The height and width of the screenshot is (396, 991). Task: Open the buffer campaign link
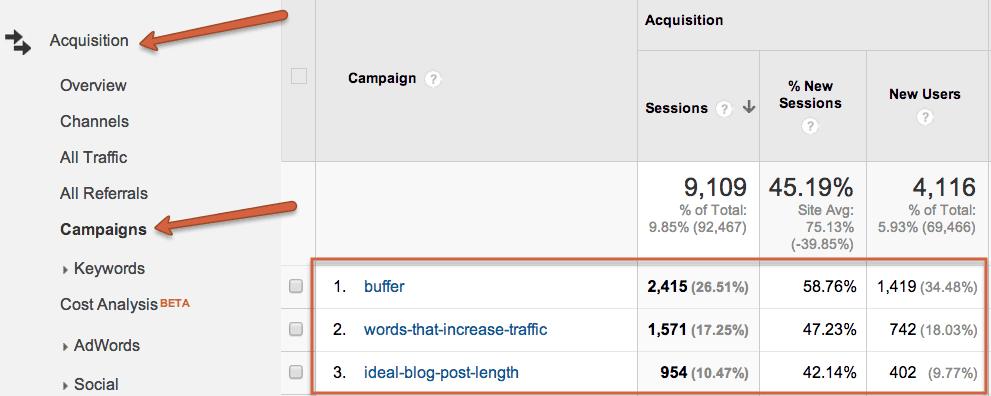coord(384,286)
